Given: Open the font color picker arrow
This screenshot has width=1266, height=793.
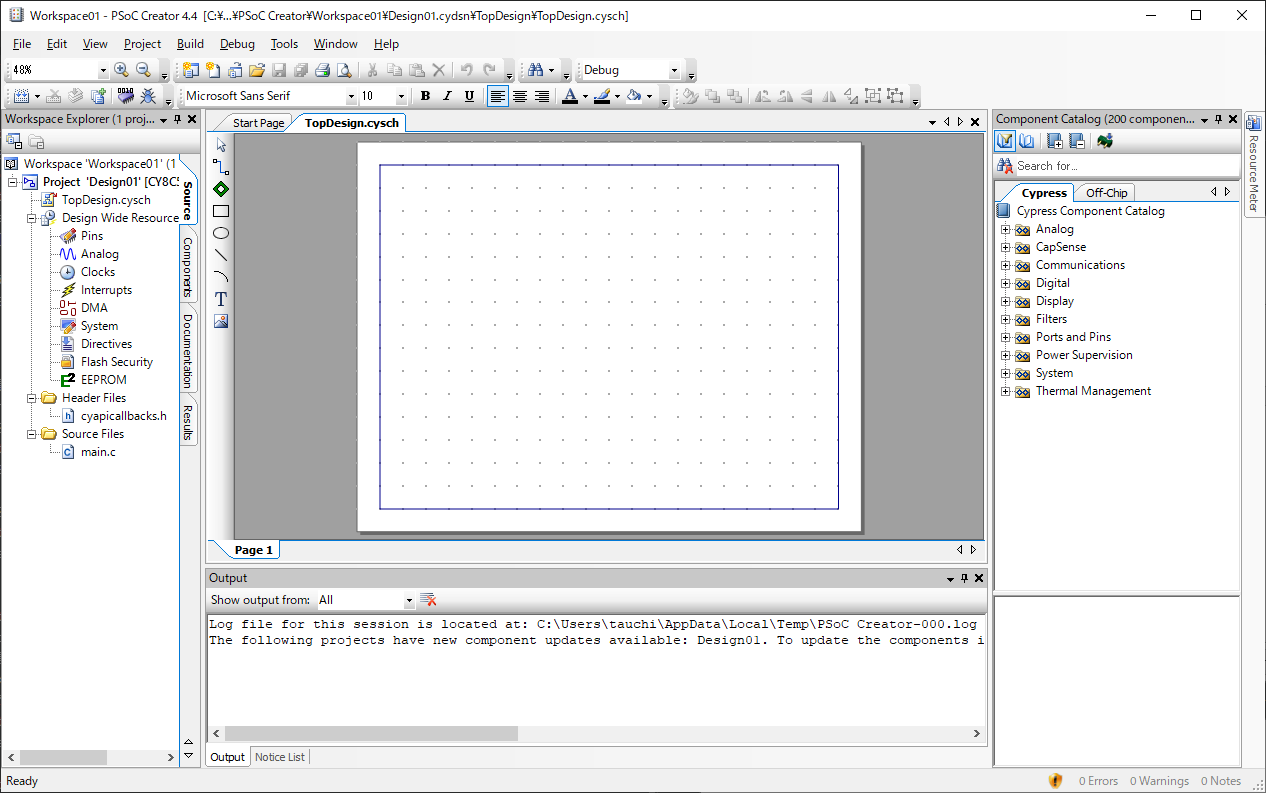Looking at the screenshot, I should 585,97.
